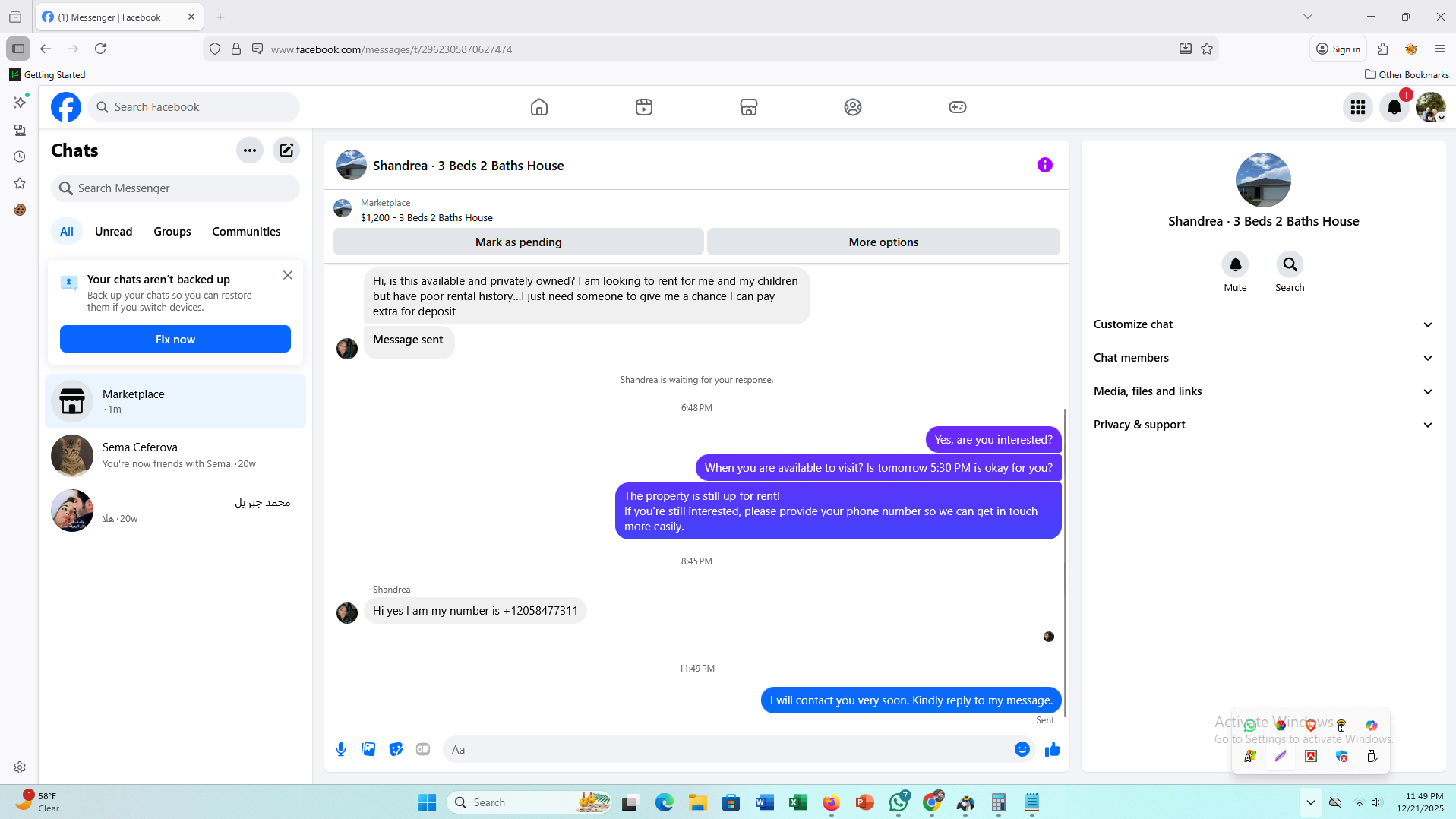This screenshot has height=819, width=1456.
Task: Open the emoji picker
Action: click(1022, 750)
